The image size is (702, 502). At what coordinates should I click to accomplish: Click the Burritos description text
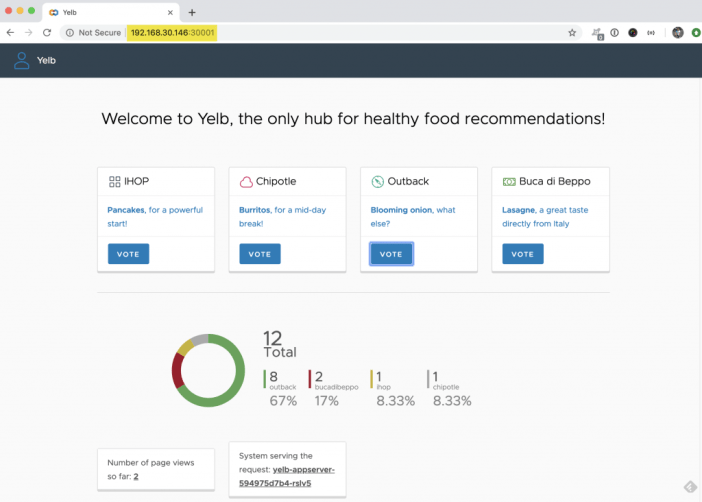[x=283, y=217]
